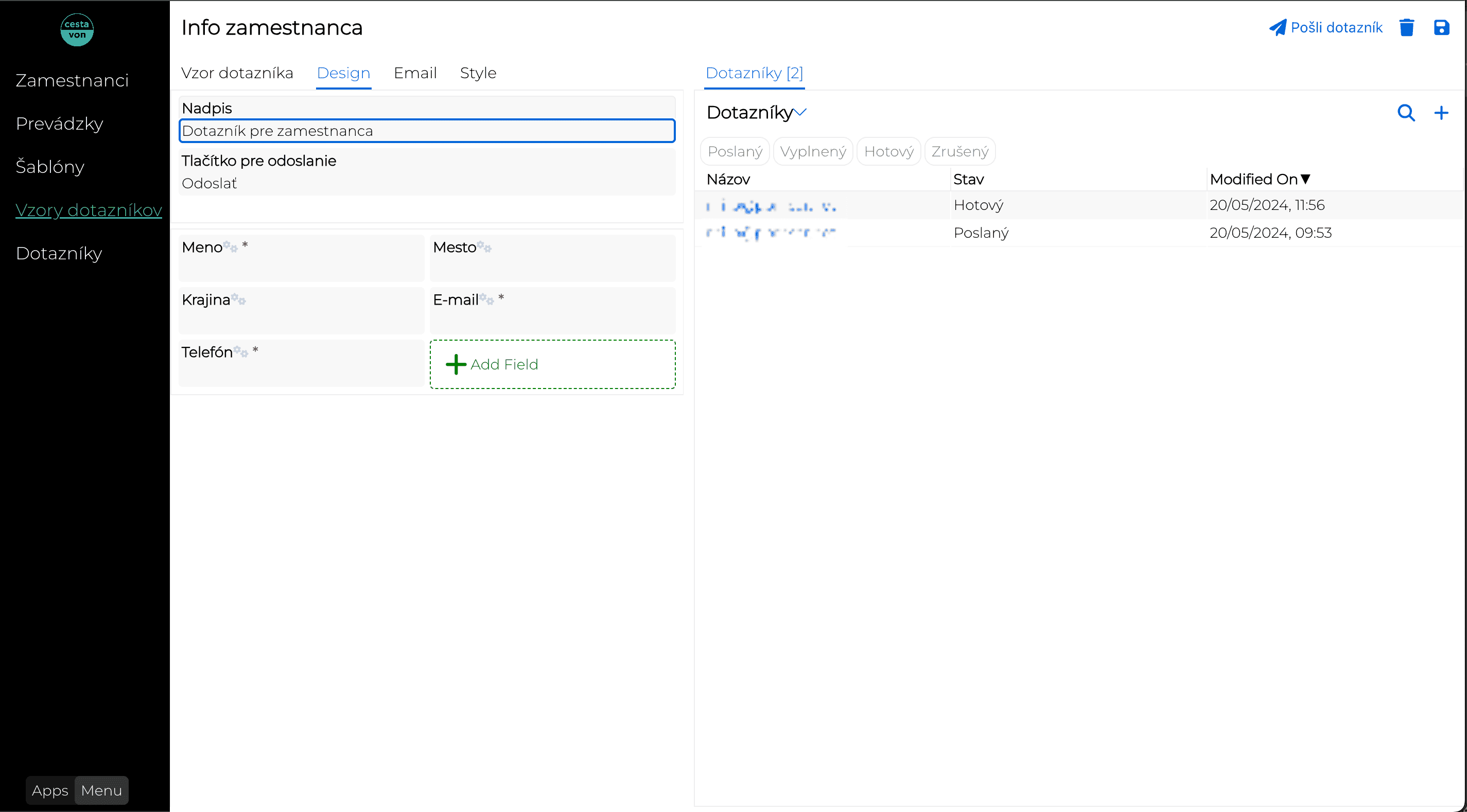Open the Hotový row name link
Screen dimensions: 1467x812
(x=771, y=206)
